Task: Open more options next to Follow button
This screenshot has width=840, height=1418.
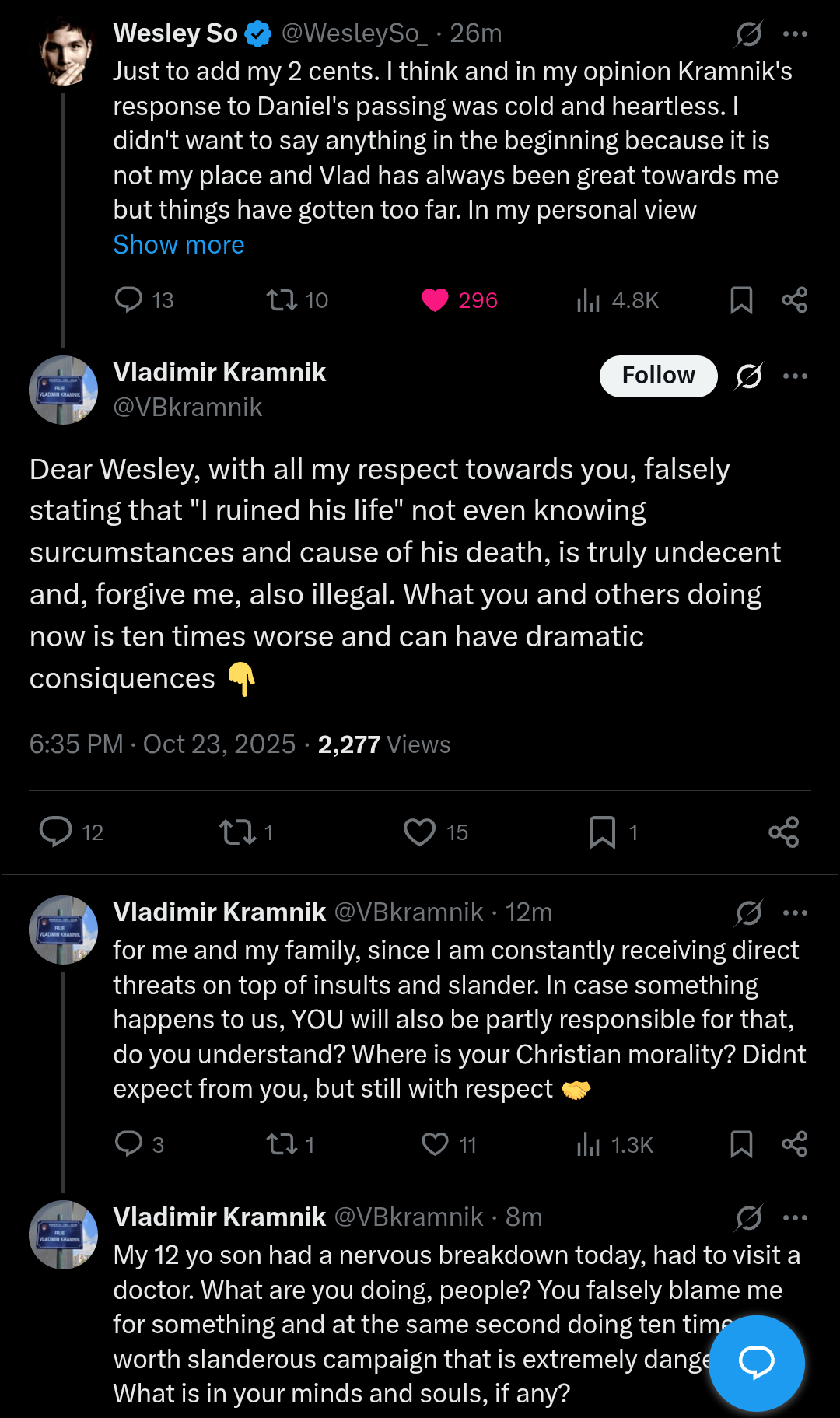Action: coord(795,376)
